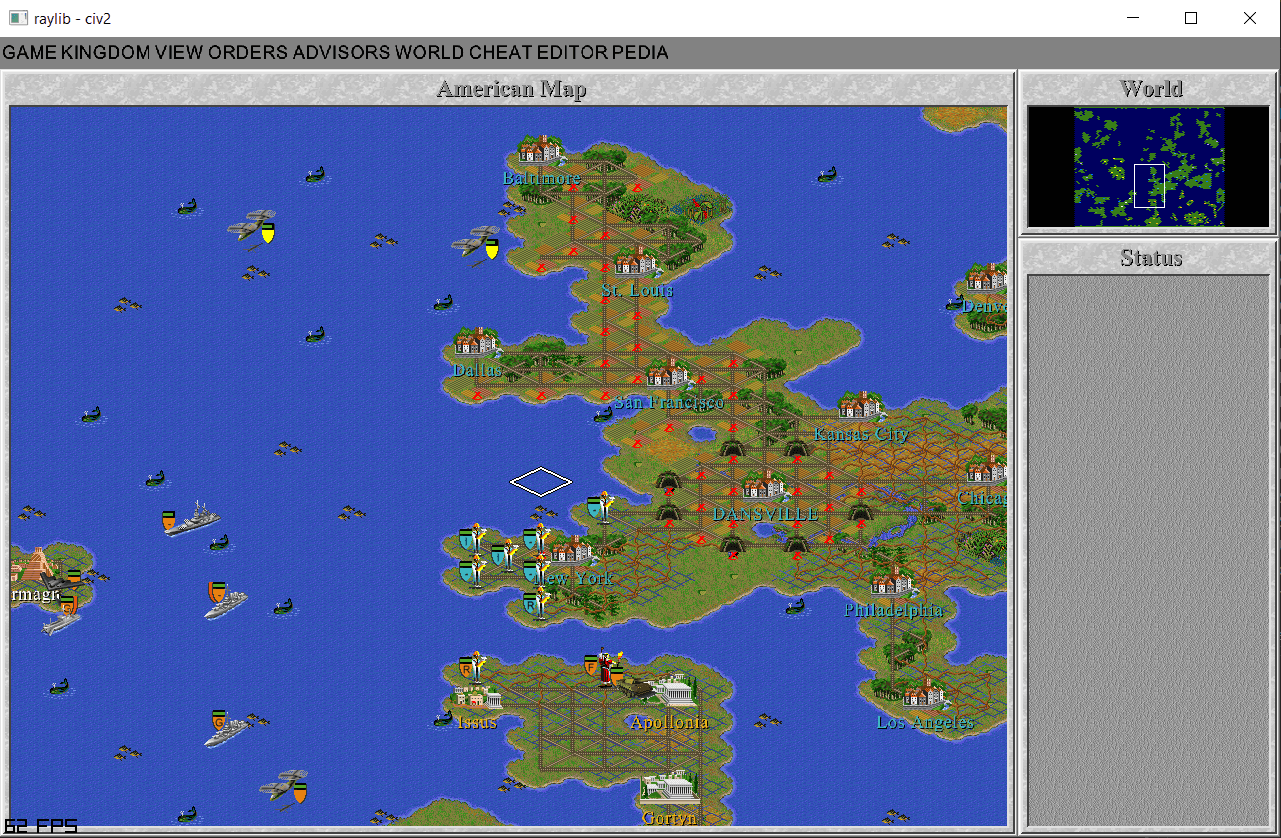
Task: Open the CHEAT menu
Action: coord(500,53)
